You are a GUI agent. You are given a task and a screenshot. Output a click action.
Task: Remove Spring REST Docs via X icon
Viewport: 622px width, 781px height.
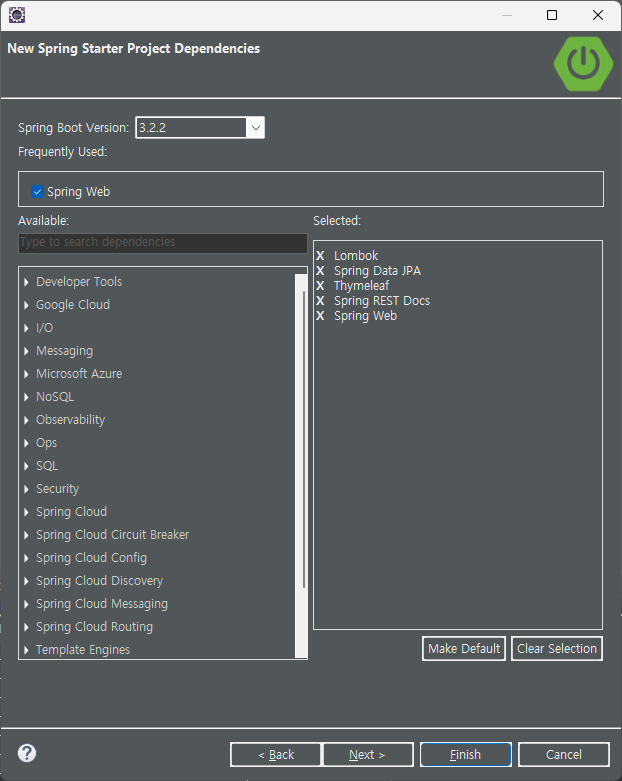point(320,301)
